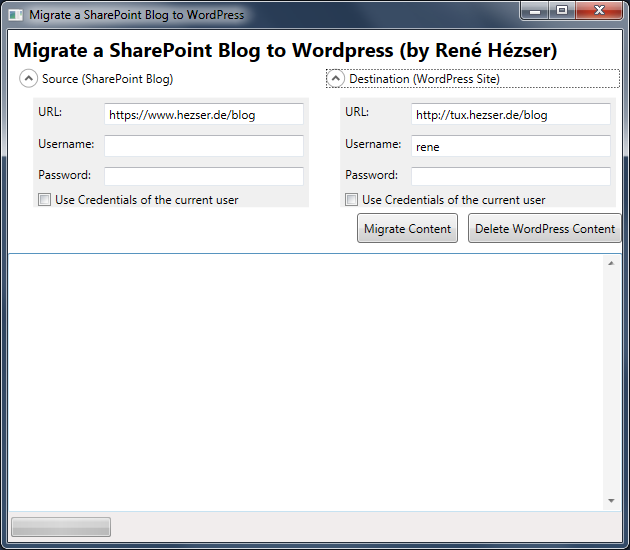This screenshot has height=550, width=630.
Task: Click the log area scrollbar down arrow
Action: (x=612, y=501)
